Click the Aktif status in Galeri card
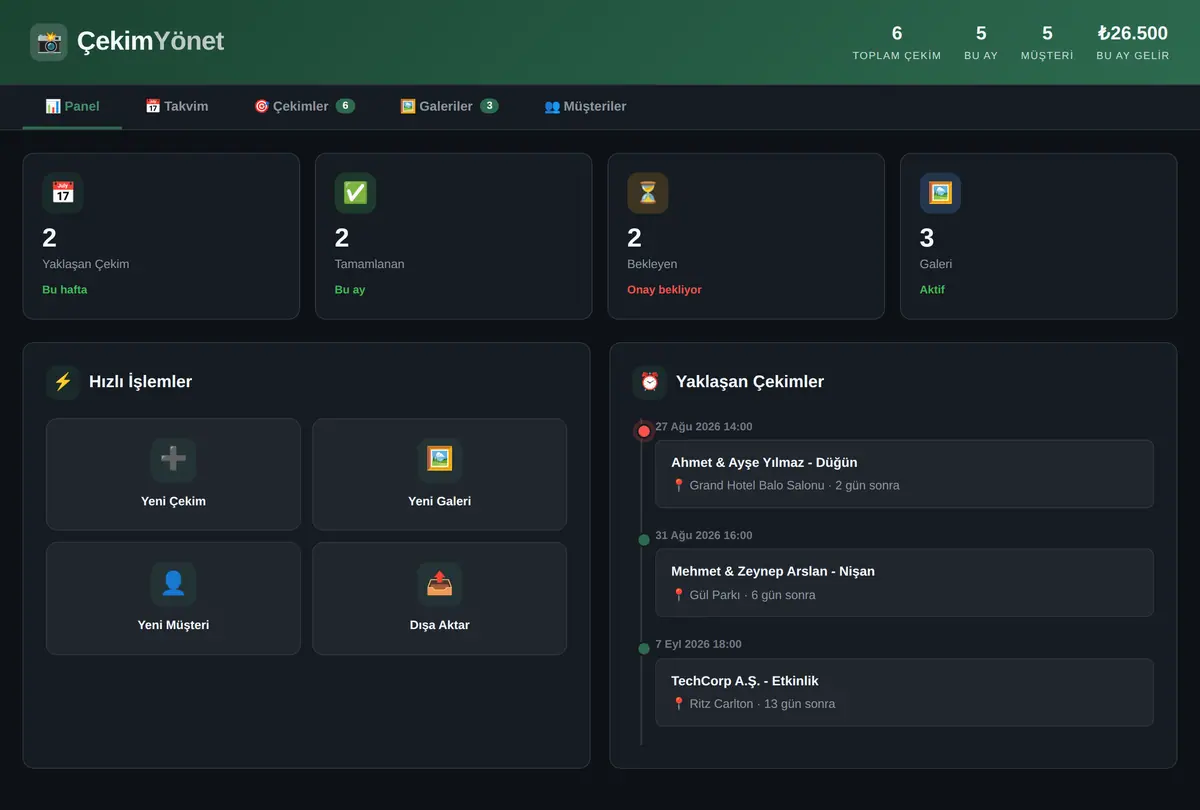This screenshot has height=810, width=1200. pos(932,290)
